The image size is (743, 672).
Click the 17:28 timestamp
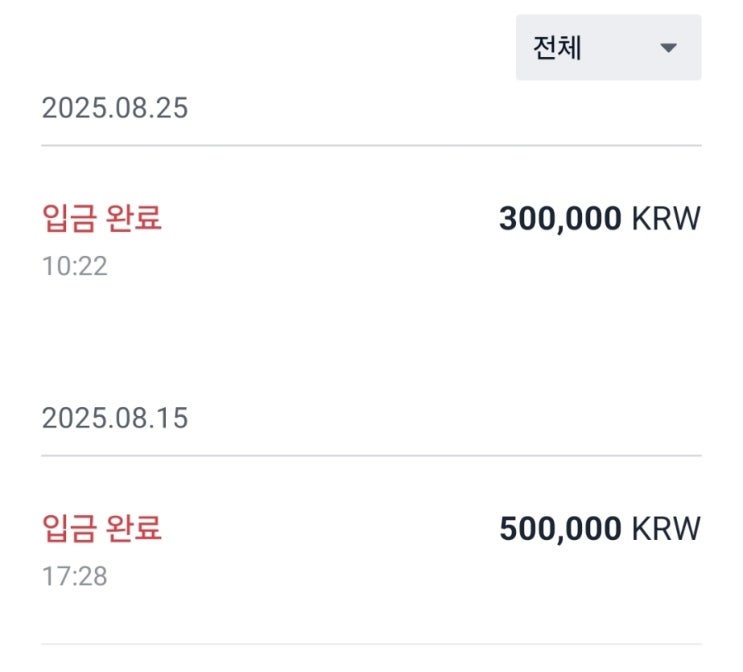(74, 576)
